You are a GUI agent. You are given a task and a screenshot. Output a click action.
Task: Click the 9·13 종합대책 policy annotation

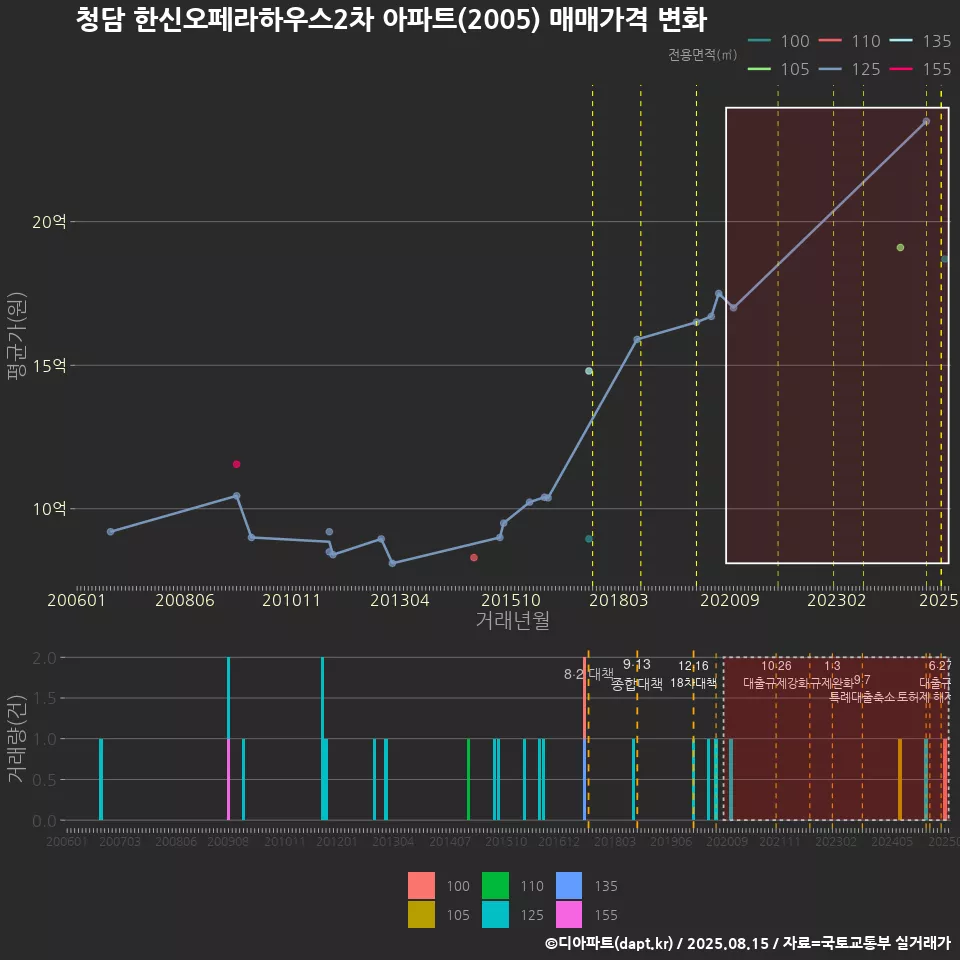pos(637,674)
